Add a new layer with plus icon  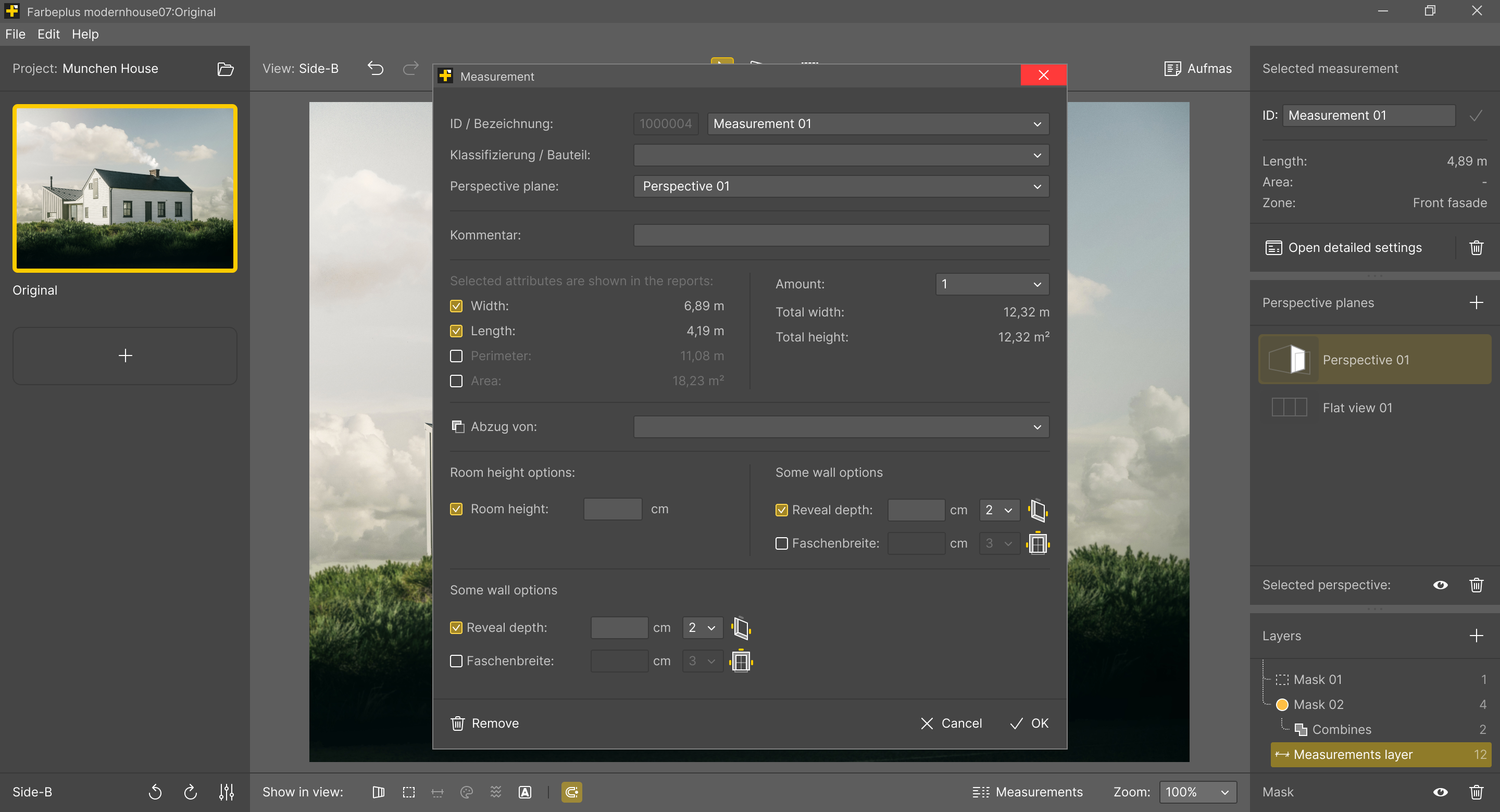click(1476, 636)
